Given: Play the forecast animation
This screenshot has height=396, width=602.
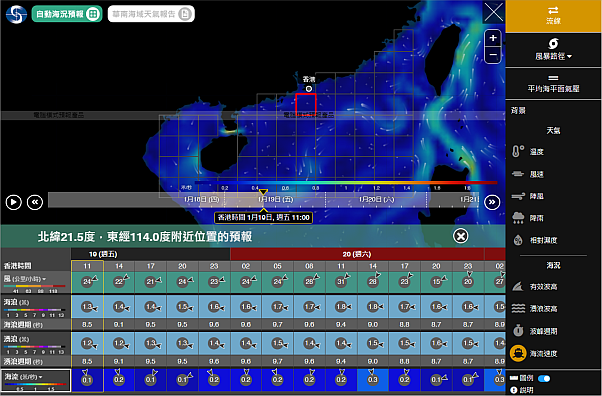Looking at the screenshot, I should tap(13, 202).
